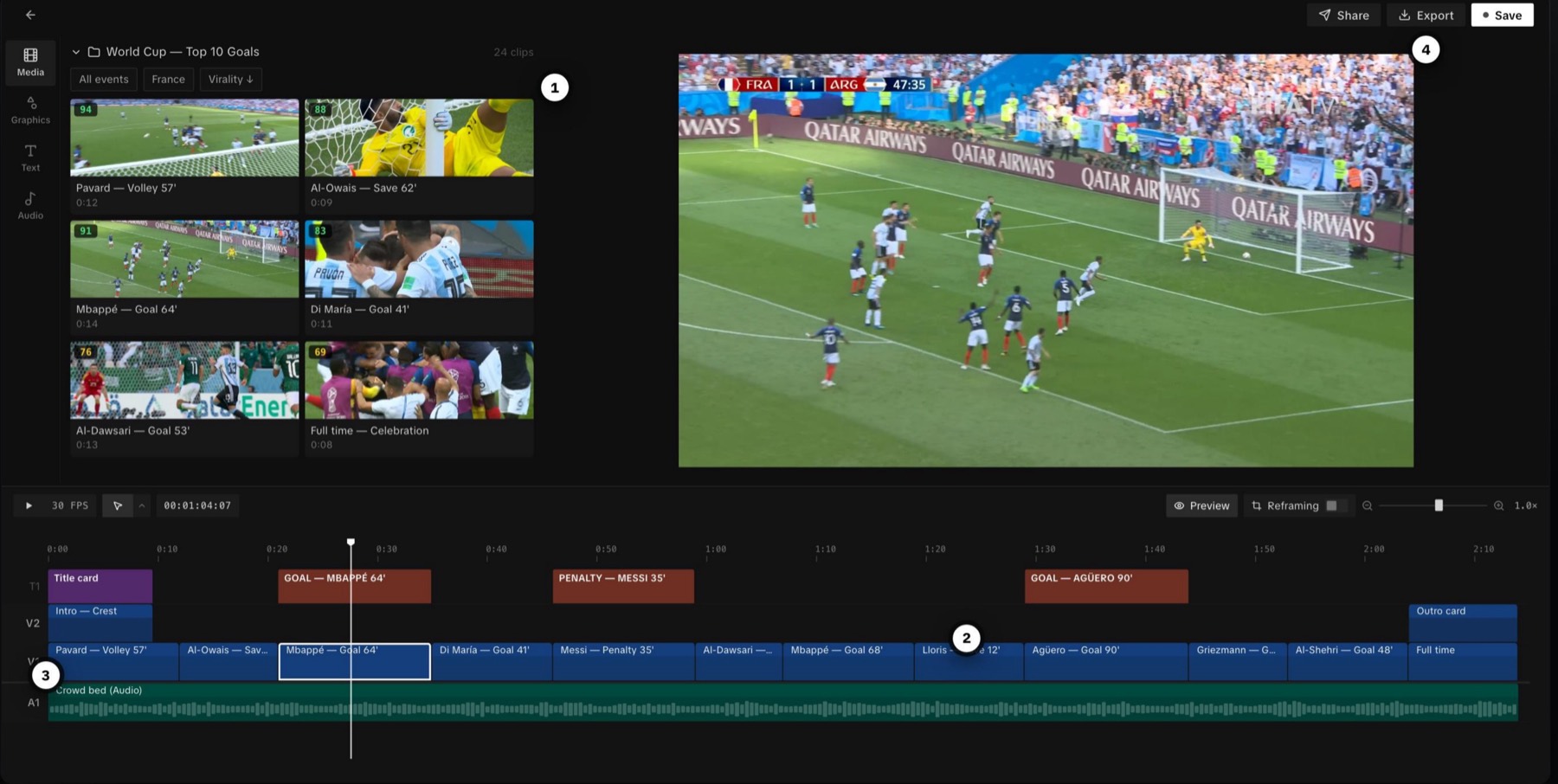
Task: Click the video preview monitor
Action: pos(1046,260)
